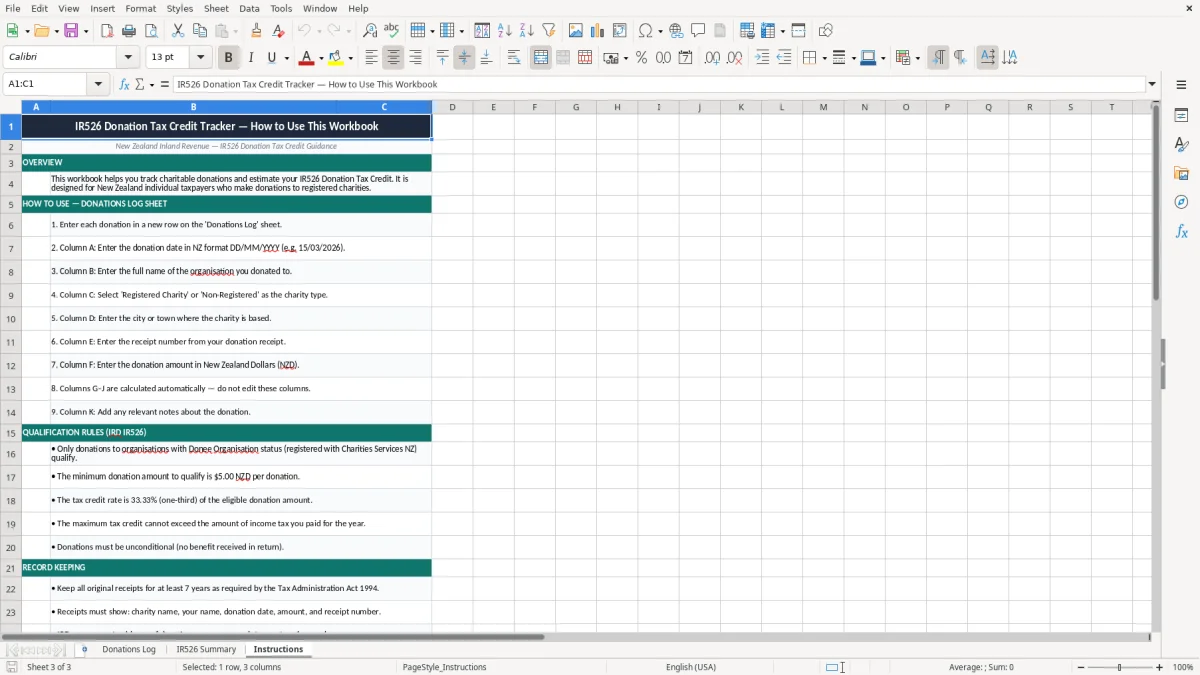This screenshot has width=1200, height=675.
Task: Click the Increase Indent icon
Action: [762, 58]
